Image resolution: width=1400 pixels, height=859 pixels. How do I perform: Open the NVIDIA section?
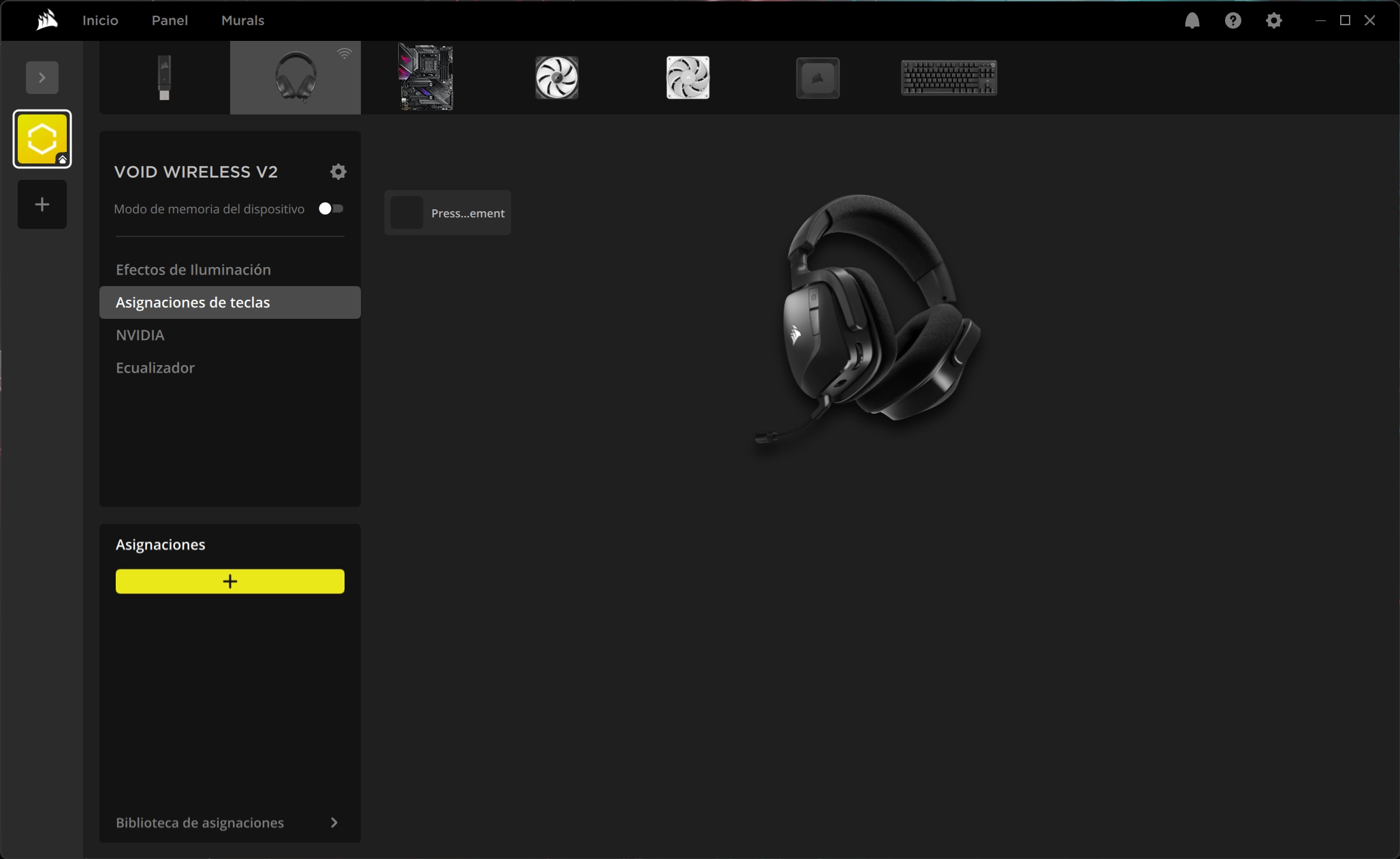[x=230, y=335]
